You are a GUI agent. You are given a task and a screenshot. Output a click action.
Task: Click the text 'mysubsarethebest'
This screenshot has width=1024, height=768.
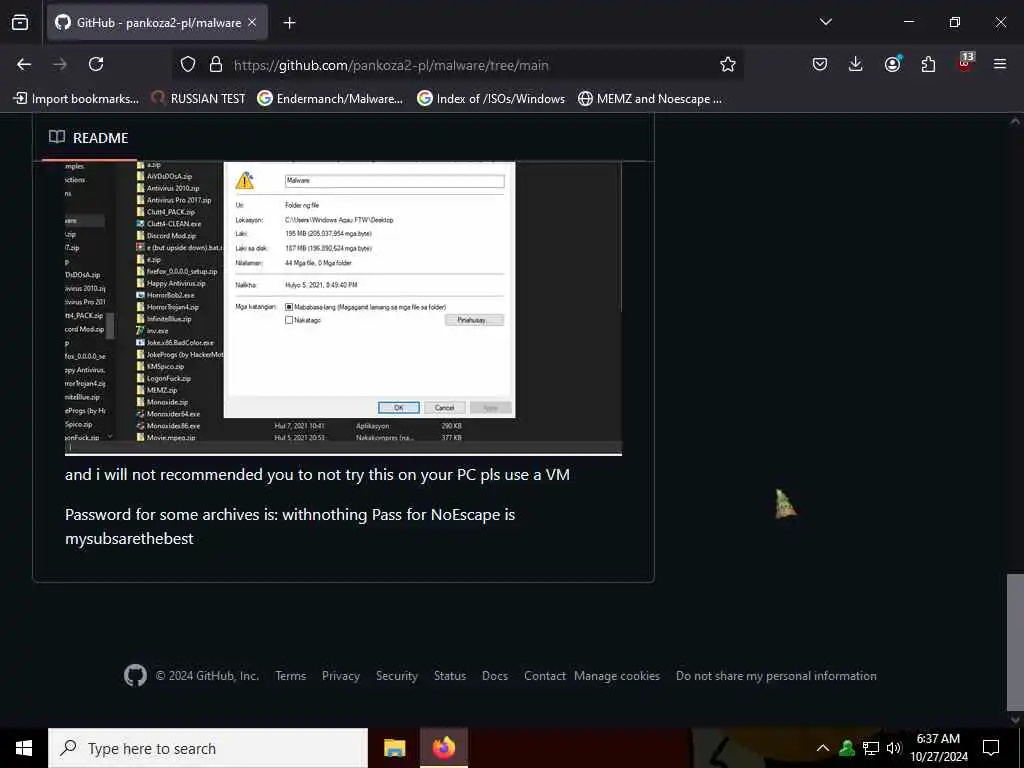(x=129, y=539)
